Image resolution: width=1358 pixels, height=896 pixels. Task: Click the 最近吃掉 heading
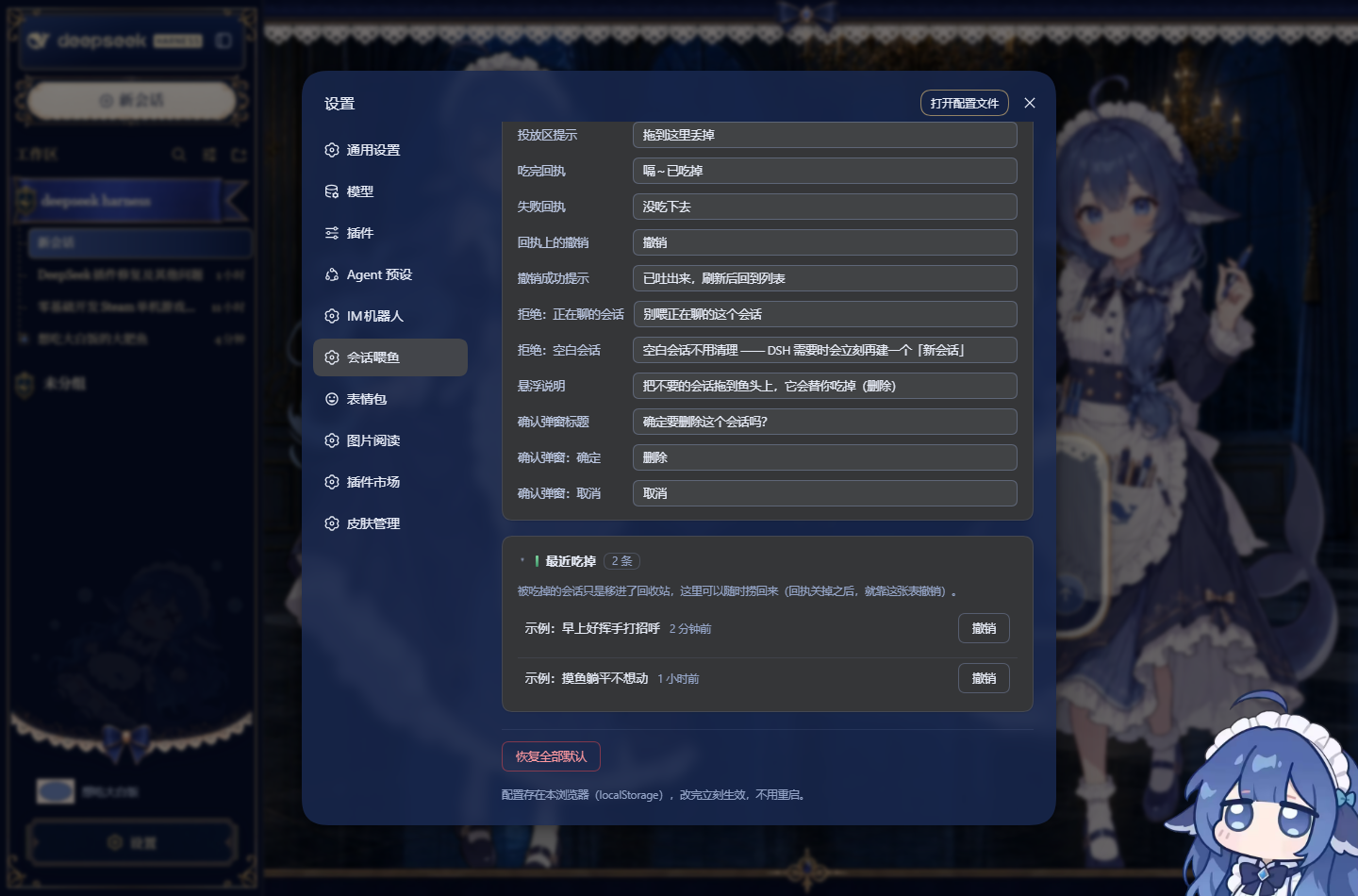571,561
